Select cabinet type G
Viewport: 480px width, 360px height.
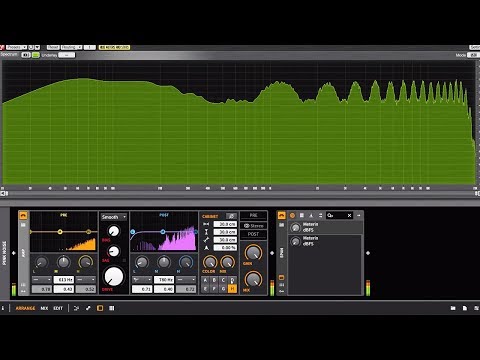(x=223, y=289)
